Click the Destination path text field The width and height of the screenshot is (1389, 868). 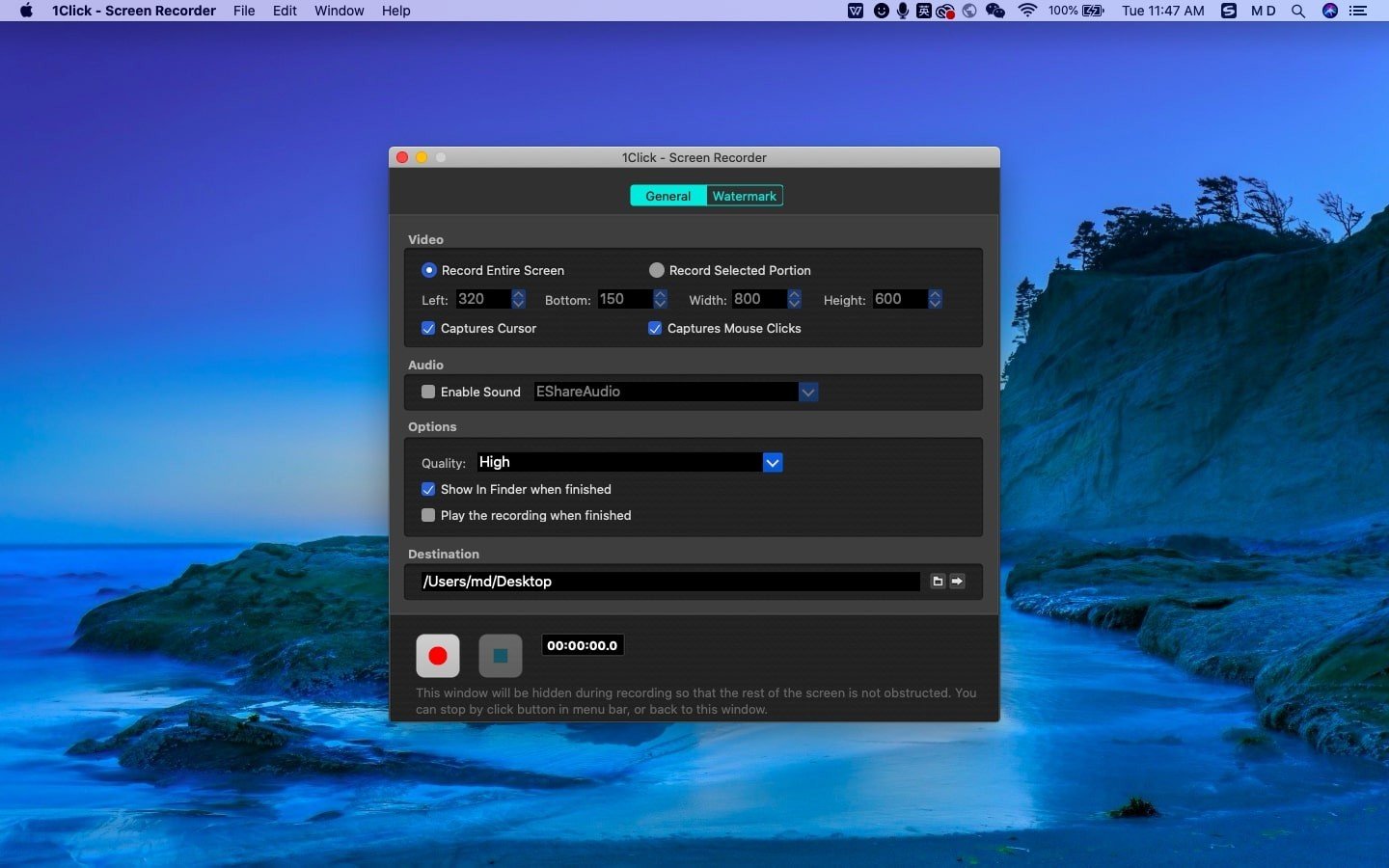[669, 582]
